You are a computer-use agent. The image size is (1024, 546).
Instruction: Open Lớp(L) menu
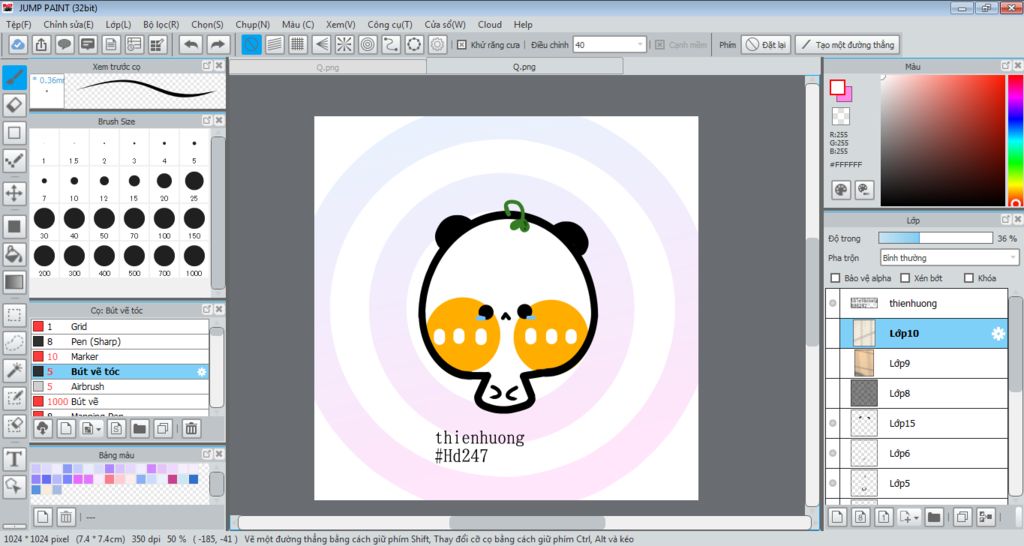118,25
